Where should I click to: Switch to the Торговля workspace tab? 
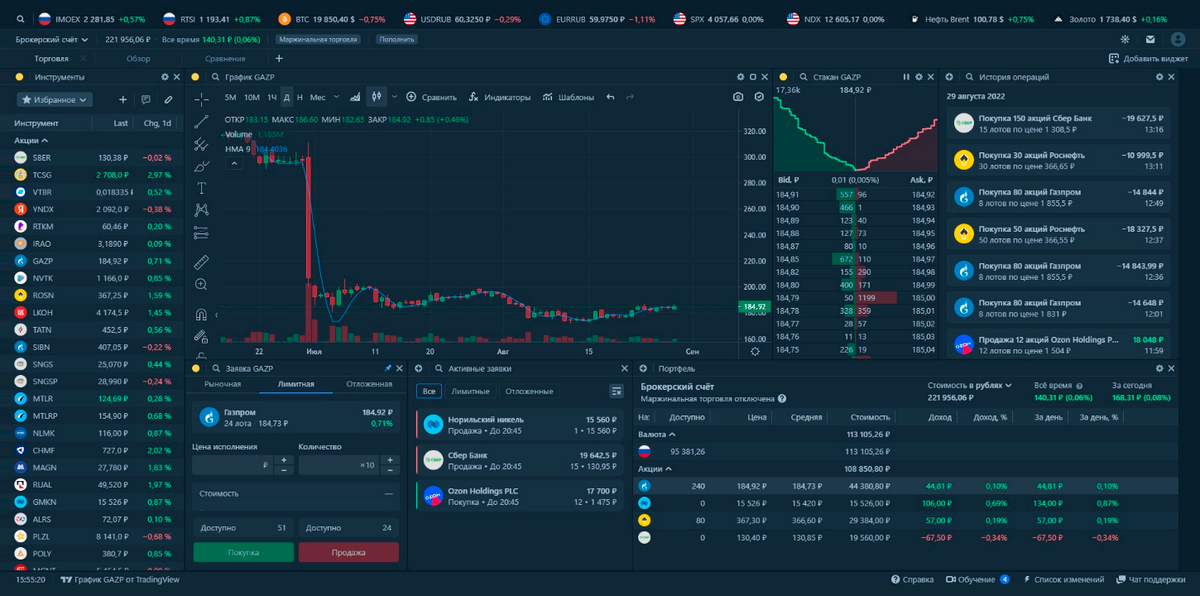(x=51, y=58)
